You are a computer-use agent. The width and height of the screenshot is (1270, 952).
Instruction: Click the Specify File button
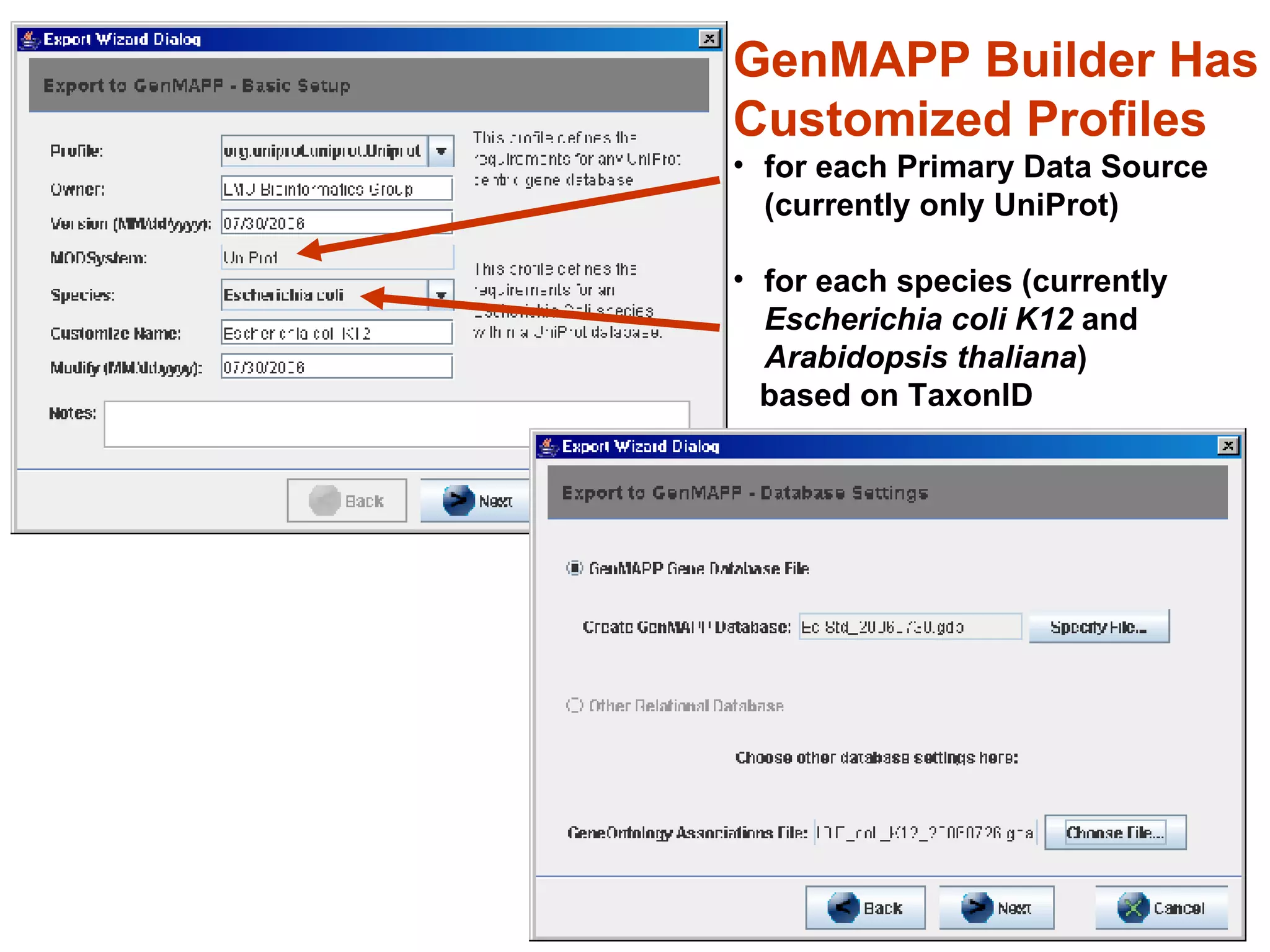point(1099,627)
